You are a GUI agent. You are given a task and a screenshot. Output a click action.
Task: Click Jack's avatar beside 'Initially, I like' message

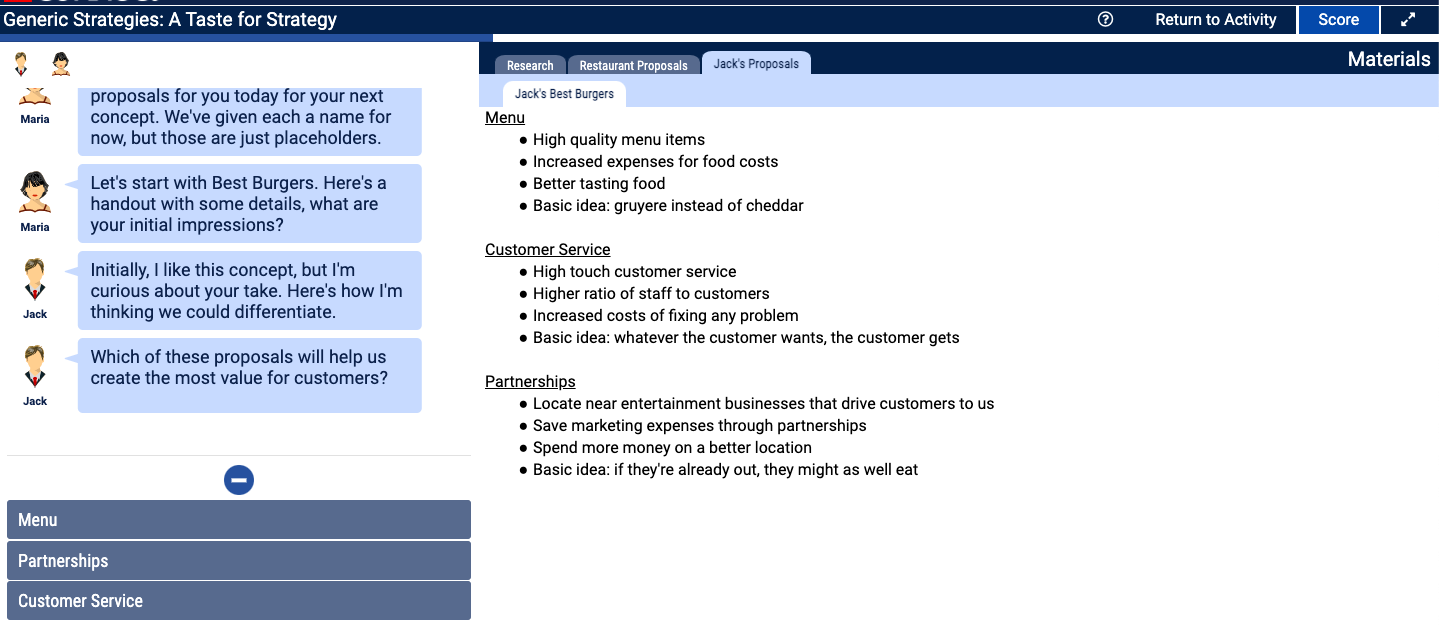click(x=35, y=279)
